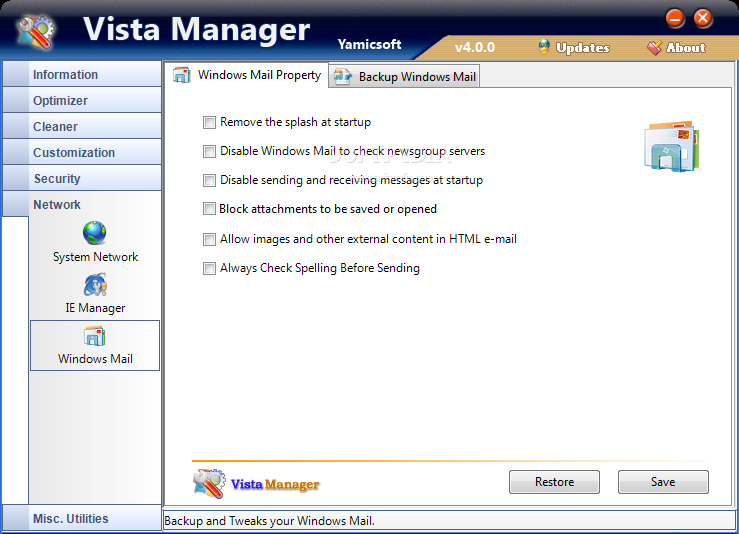Click the Updates globe icon
739x534 pixels.
pyautogui.click(x=544, y=47)
